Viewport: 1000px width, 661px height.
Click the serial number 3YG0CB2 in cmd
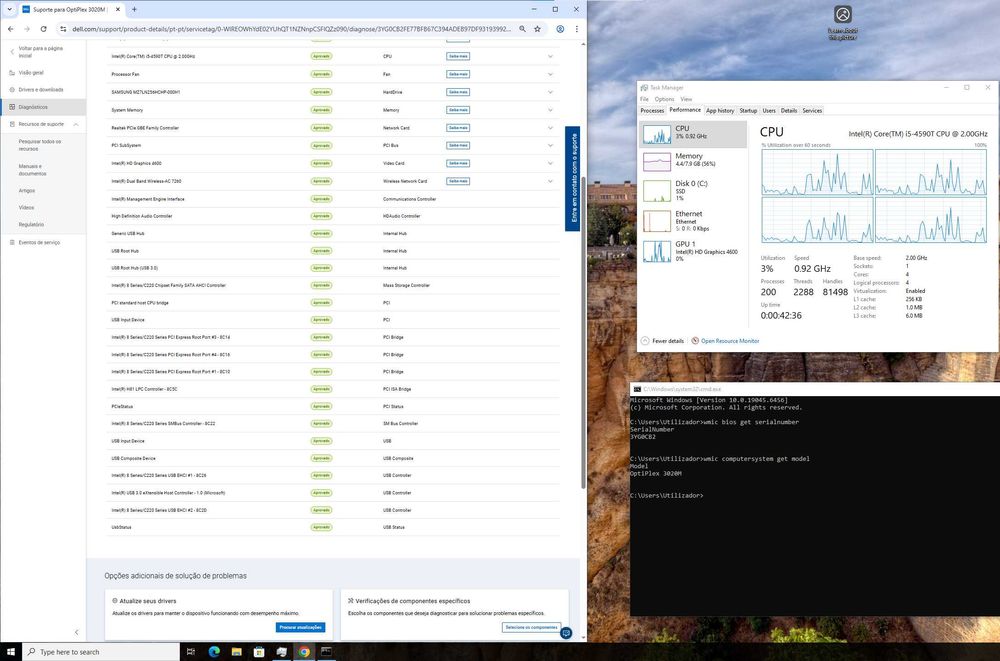[642, 437]
